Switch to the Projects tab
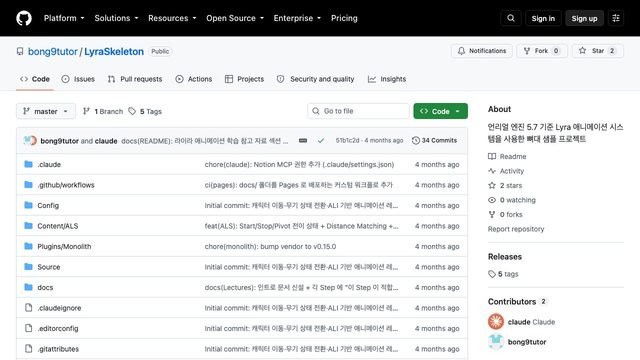This screenshot has width=640, height=360. coord(244,79)
